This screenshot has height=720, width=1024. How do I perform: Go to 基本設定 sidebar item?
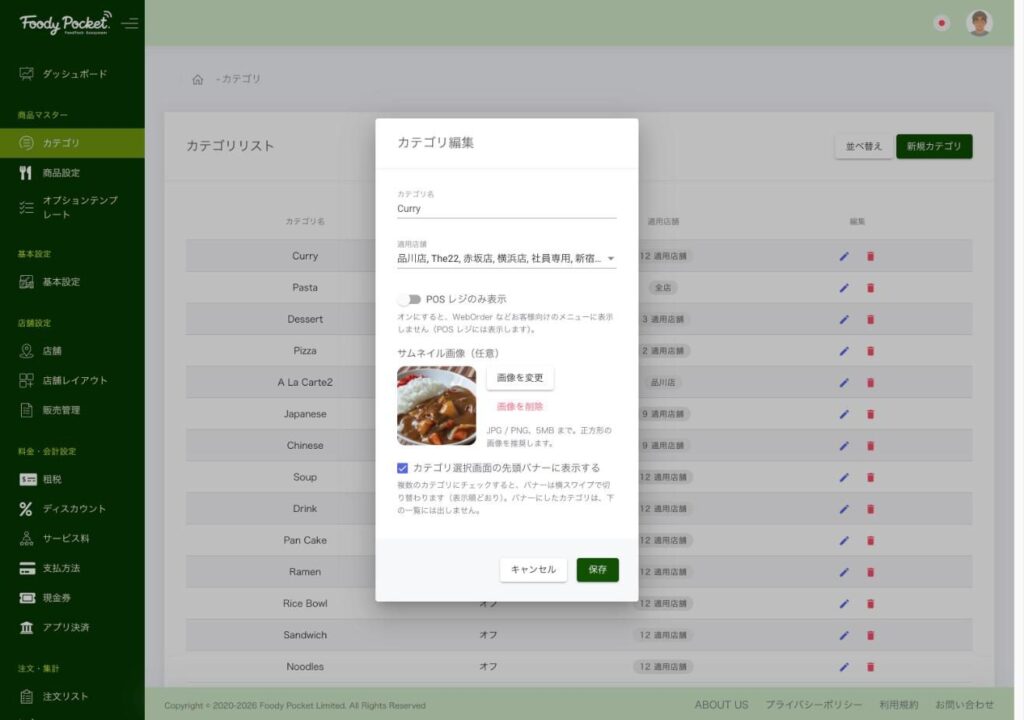click(x=72, y=282)
